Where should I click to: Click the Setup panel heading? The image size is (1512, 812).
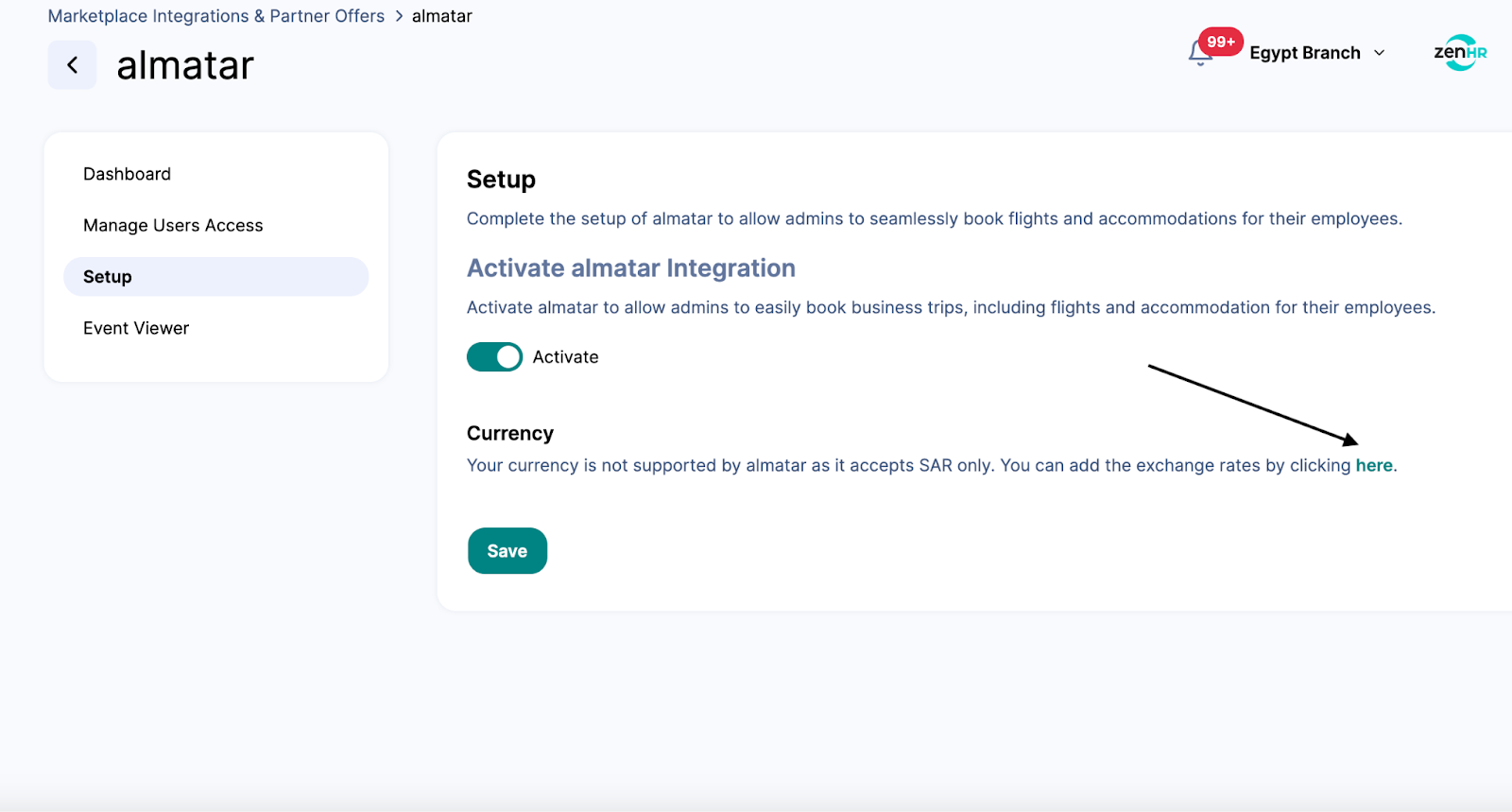tap(501, 180)
